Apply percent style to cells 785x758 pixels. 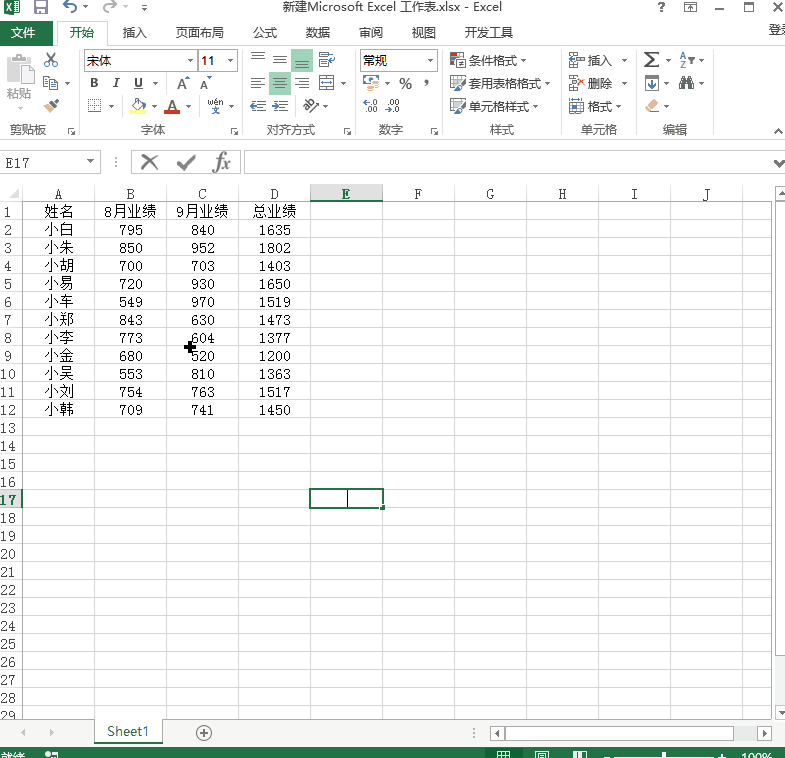406,83
